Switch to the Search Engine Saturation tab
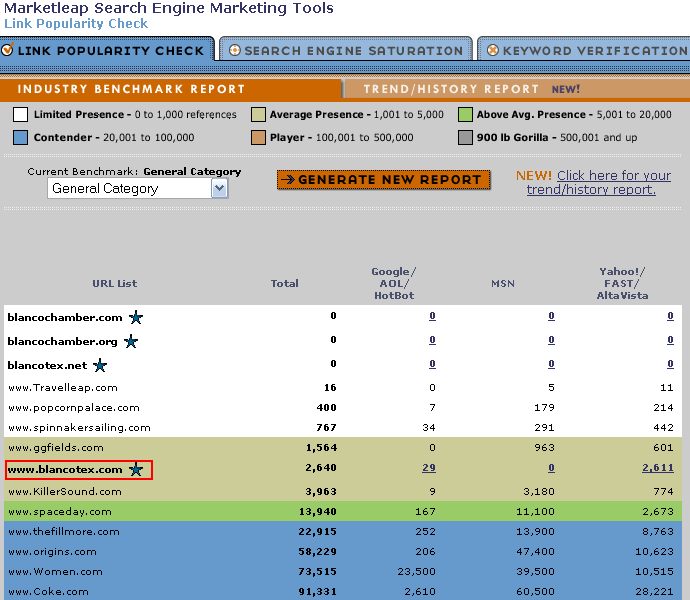Screen dimensions: 690x600 point(346,49)
